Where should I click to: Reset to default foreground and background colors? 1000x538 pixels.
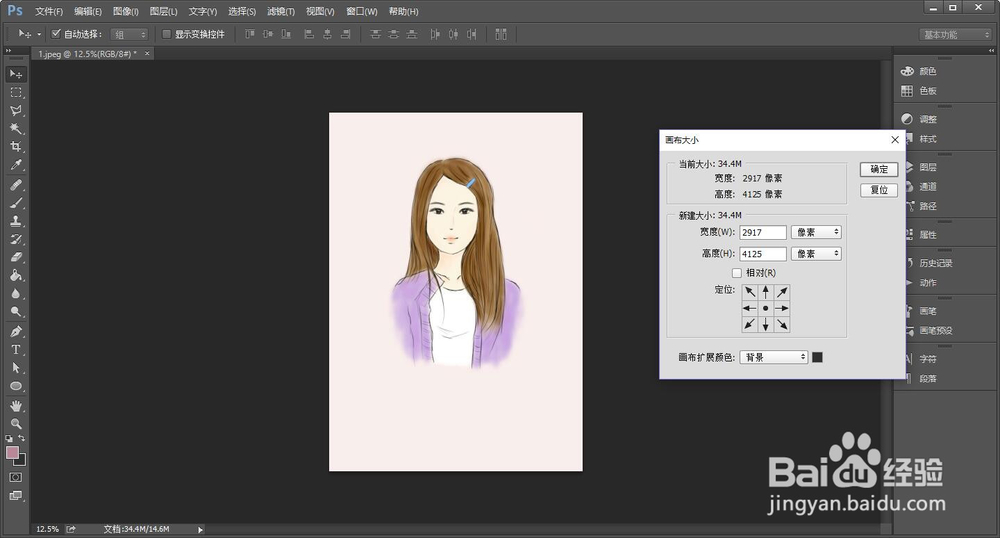pos(9,439)
